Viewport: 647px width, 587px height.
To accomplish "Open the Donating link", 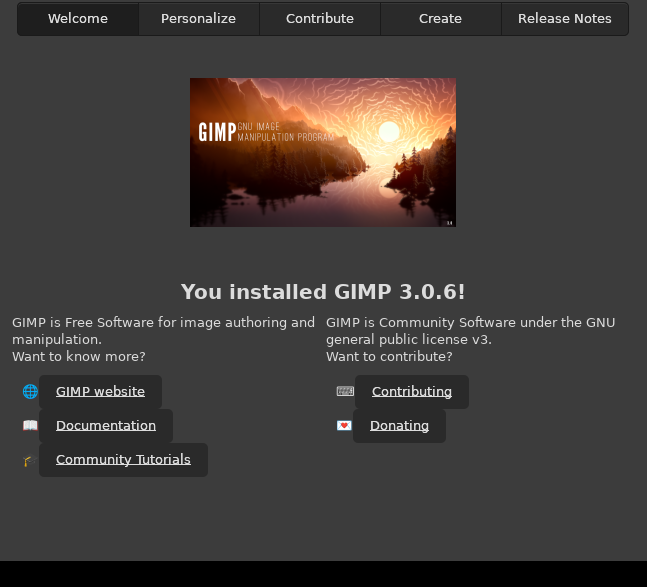I will [399, 426].
